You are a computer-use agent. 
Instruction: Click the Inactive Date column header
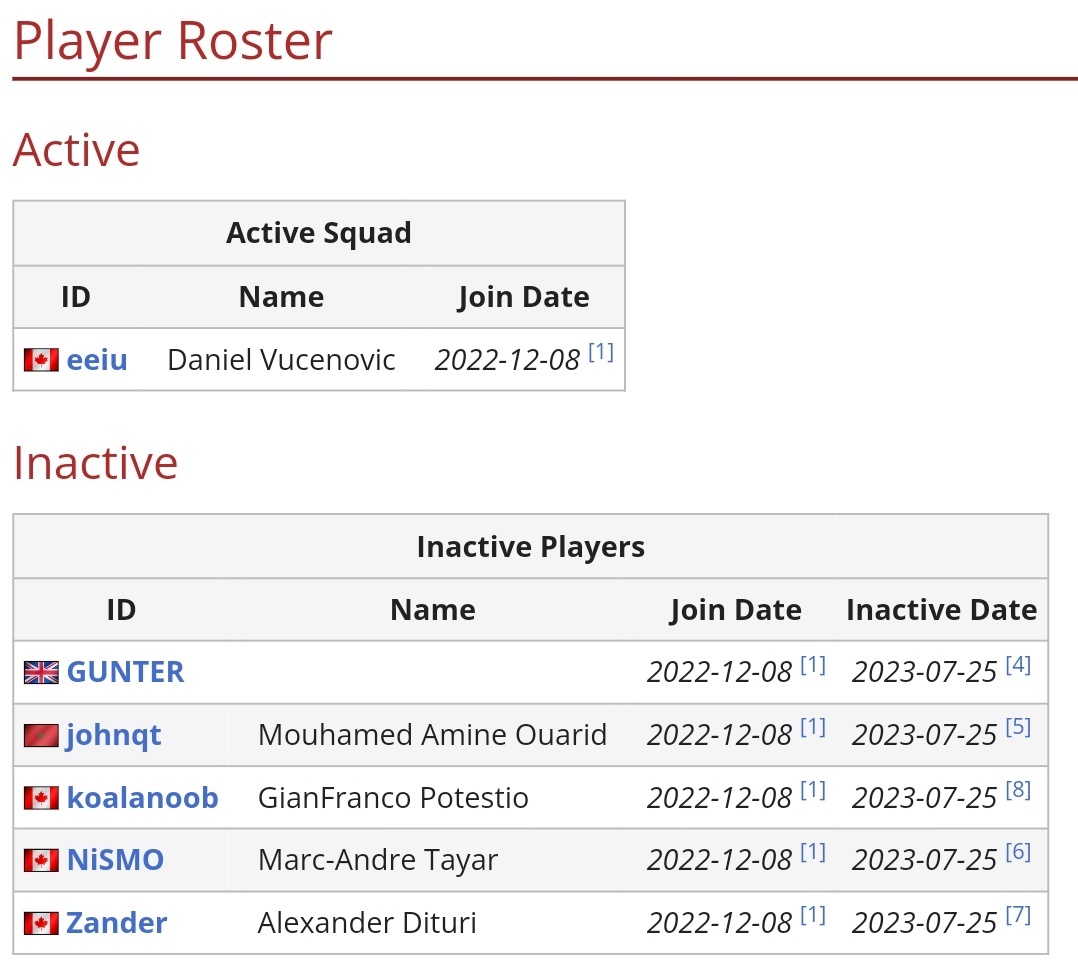coord(941,610)
